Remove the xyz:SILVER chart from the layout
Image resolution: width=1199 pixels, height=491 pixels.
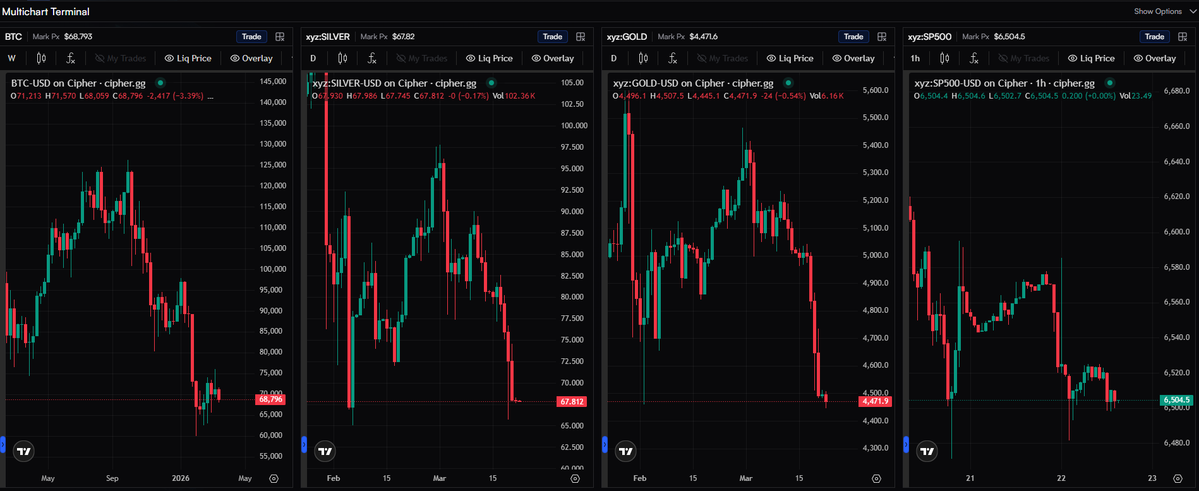581,37
